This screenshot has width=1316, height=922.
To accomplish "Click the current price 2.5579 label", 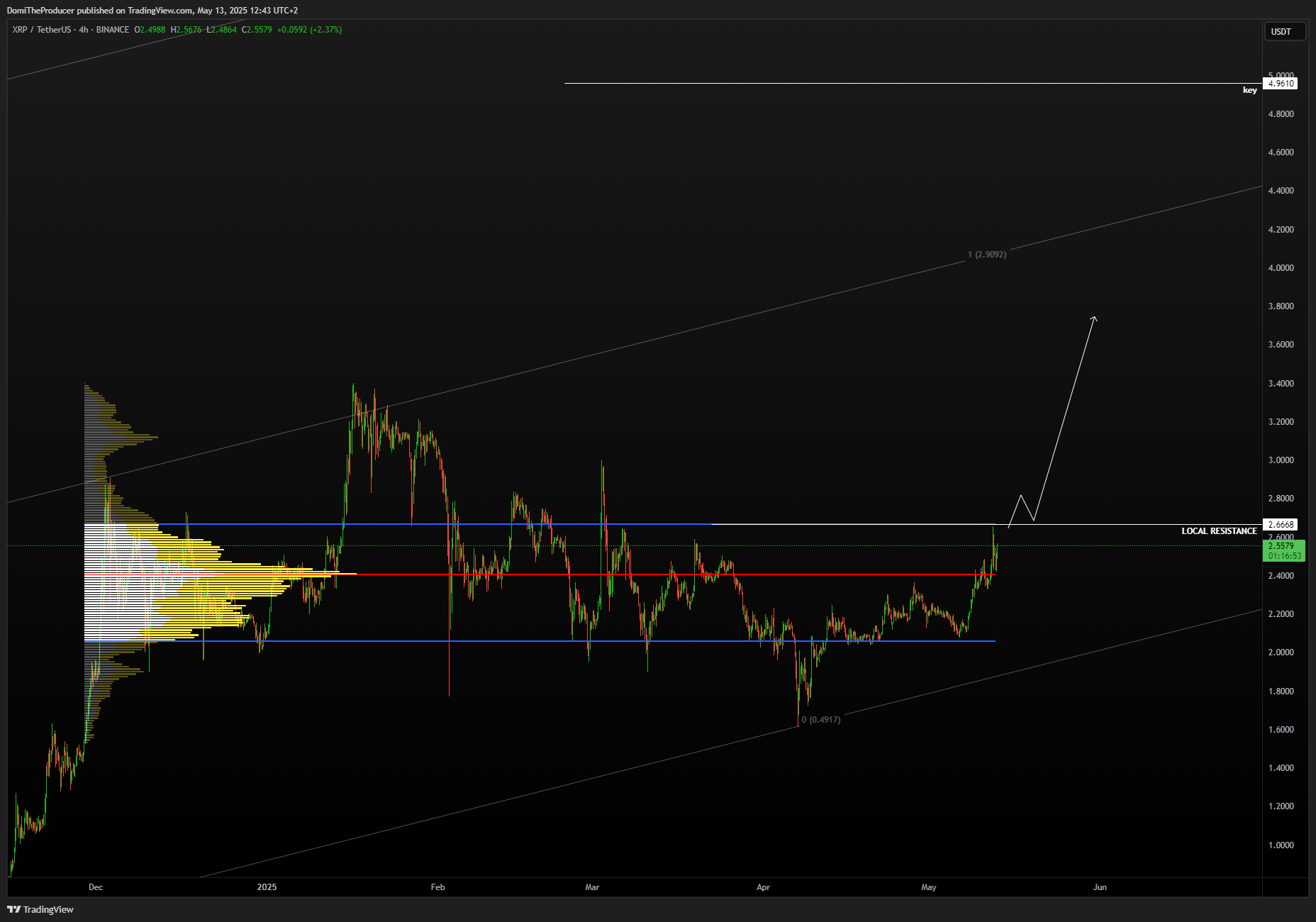I will pos(1281,546).
